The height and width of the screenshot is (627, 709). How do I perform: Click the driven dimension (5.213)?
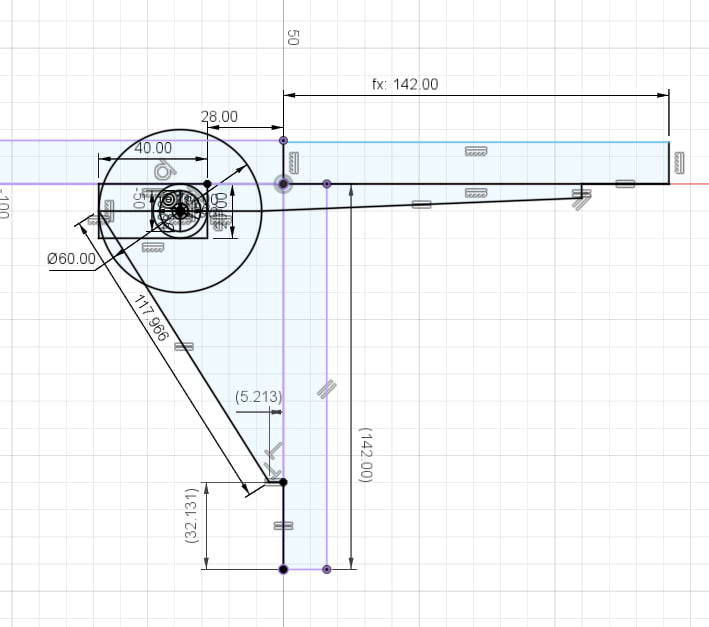tap(259, 397)
